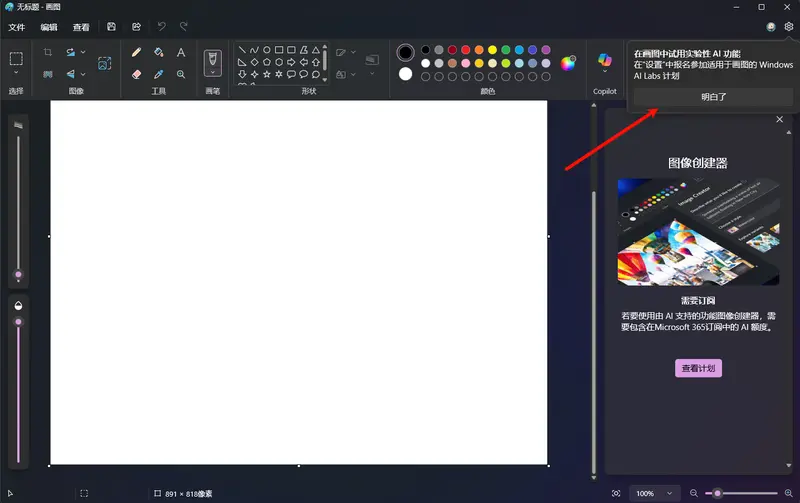The width and height of the screenshot is (800, 503).
Task: Pick the six-point star shape
Action: pos(279,74)
